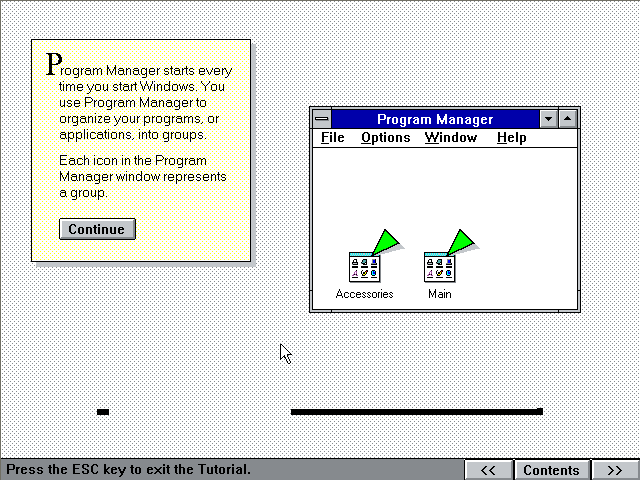Open the Options menu in Program Manager
The height and width of the screenshot is (480, 640).
tap(386, 138)
